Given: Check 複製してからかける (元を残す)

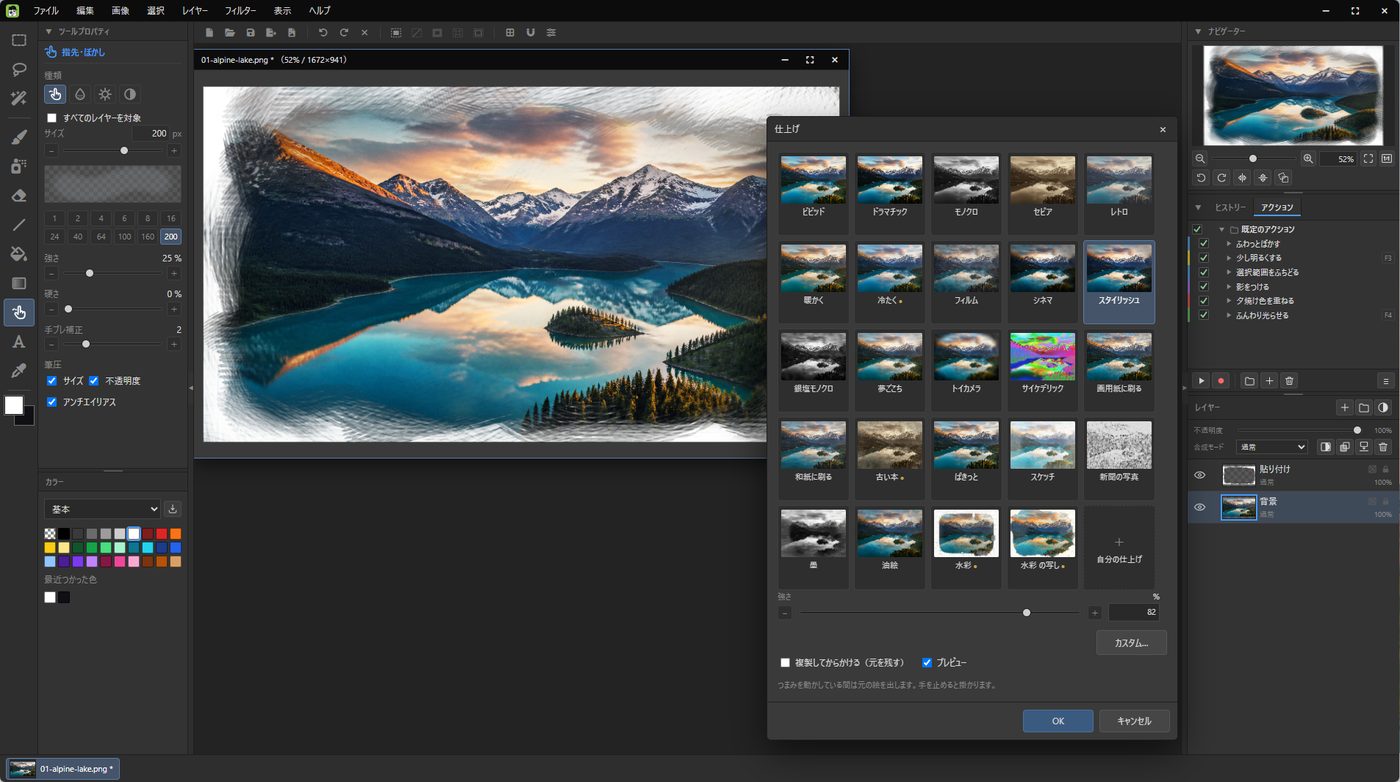Looking at the screenshot, I should pos(786,663).
